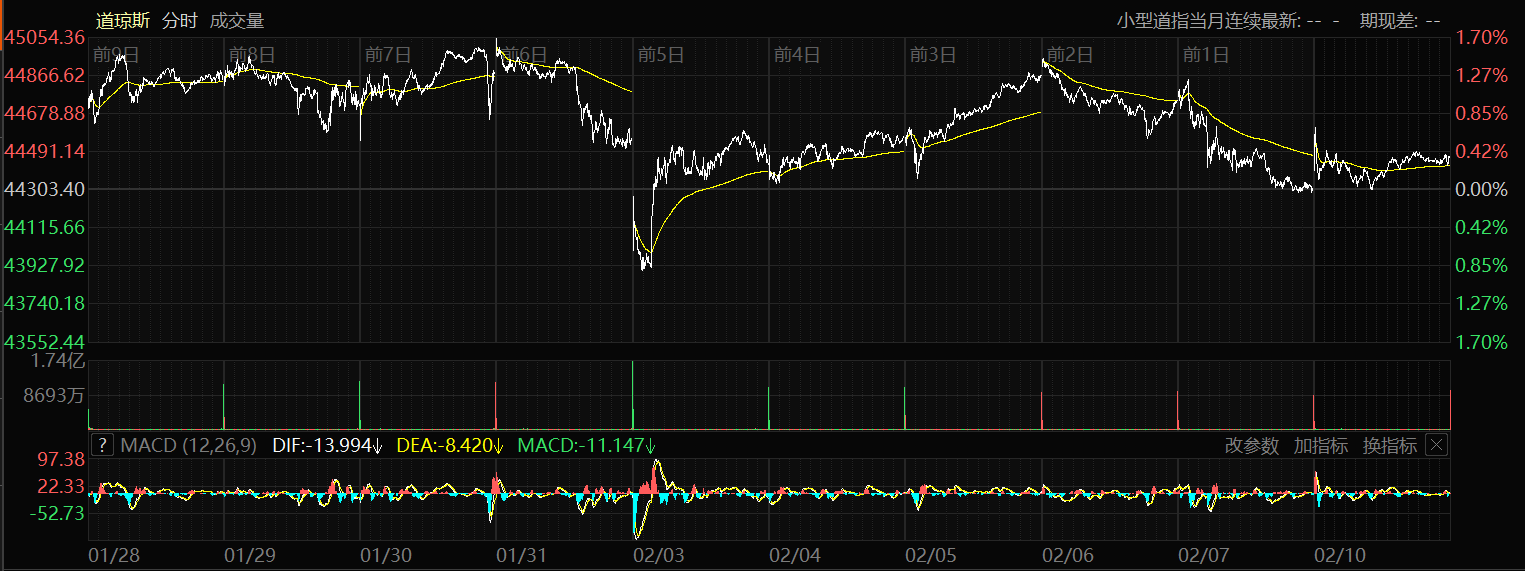Select the MACD (12,26,9) indicator label
1525x571 pixels.
tap(188, 445)
